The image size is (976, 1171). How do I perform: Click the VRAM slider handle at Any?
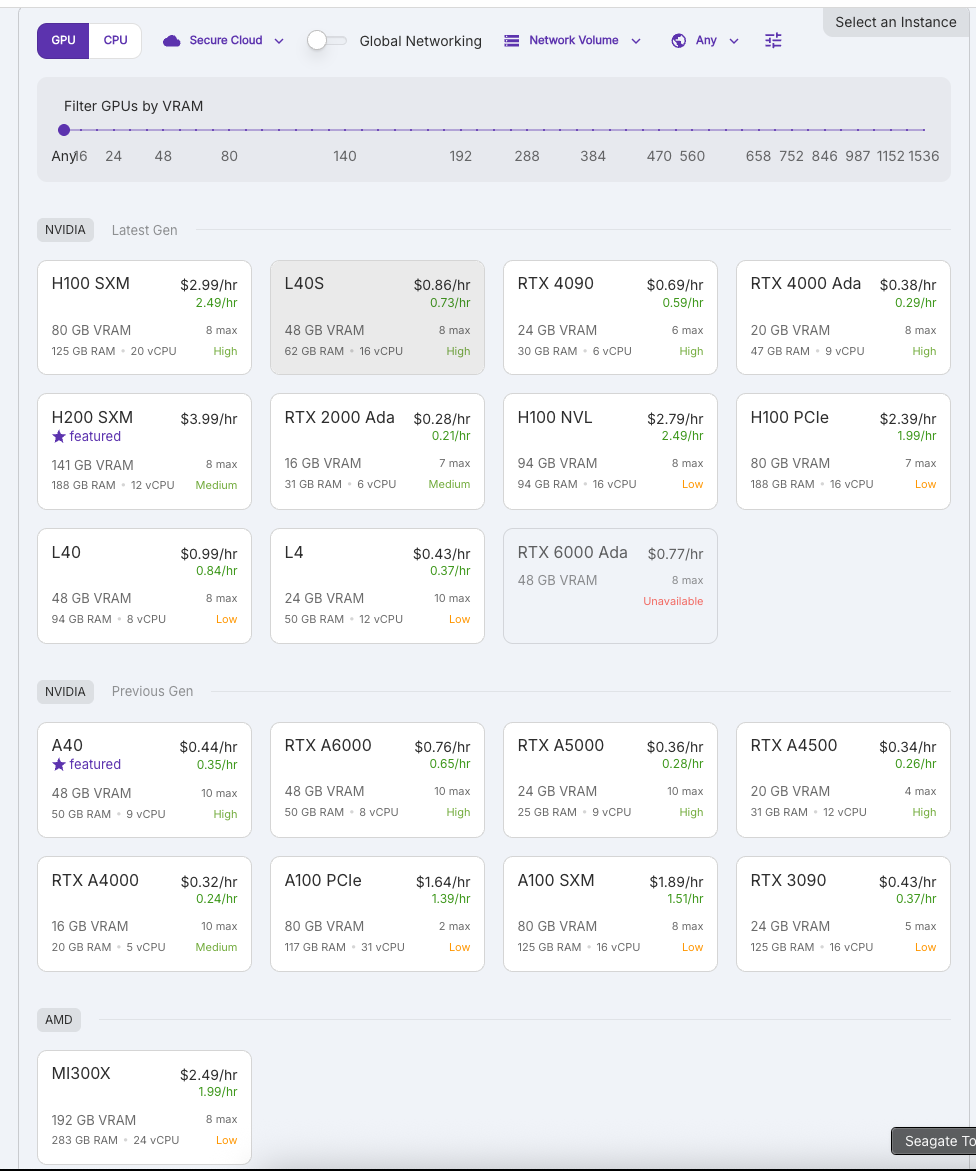click(x=64, y=130)
